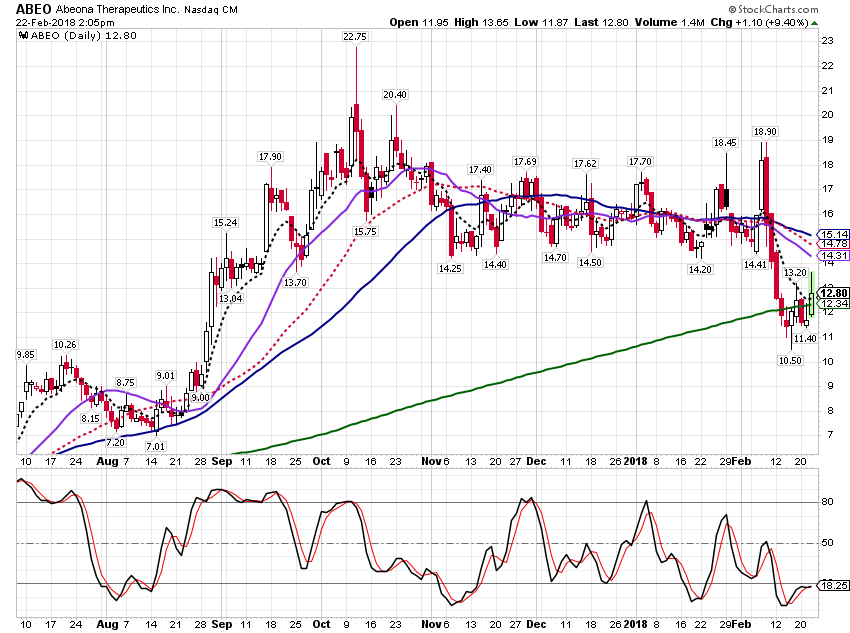850x633 pixels.
Task: Click the 15.24 price label
Action: point(225,223)
